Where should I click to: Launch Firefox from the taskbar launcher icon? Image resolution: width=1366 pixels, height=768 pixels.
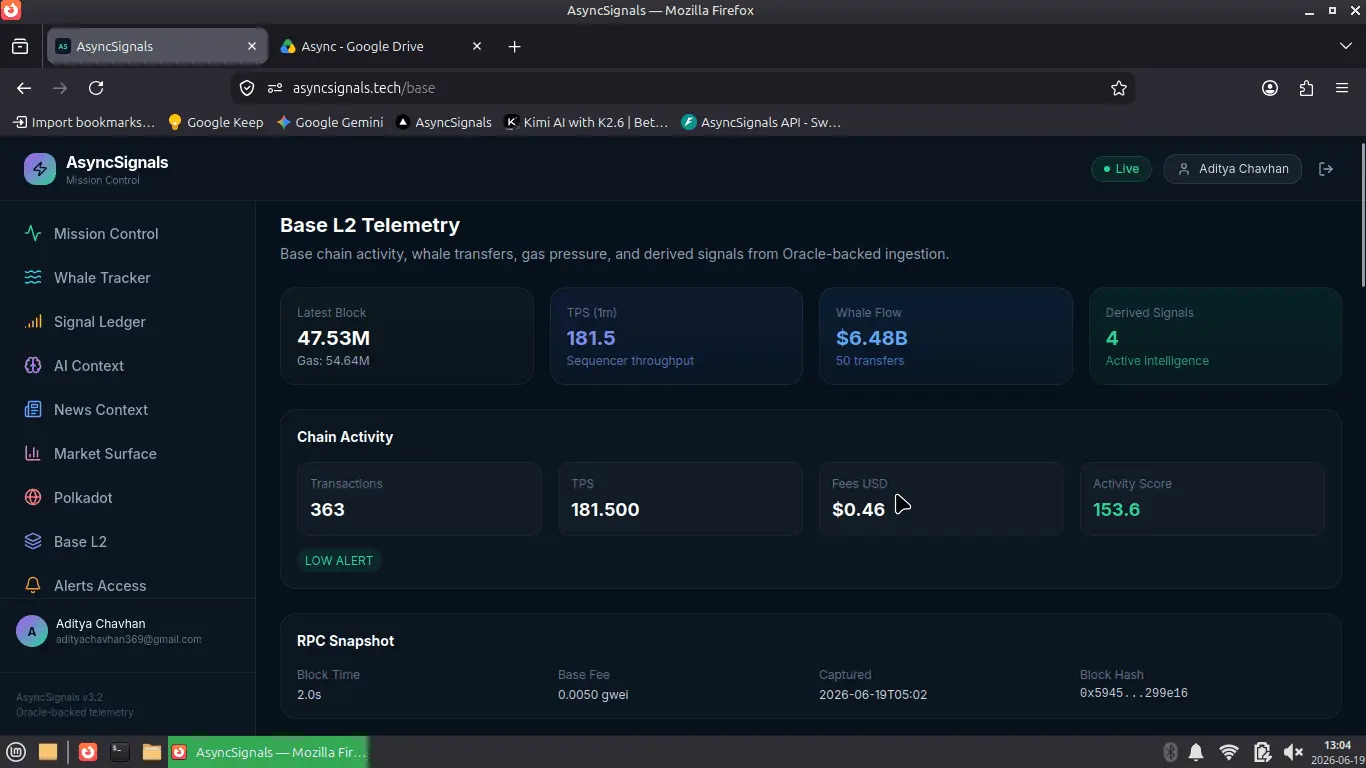coord(88,752)
